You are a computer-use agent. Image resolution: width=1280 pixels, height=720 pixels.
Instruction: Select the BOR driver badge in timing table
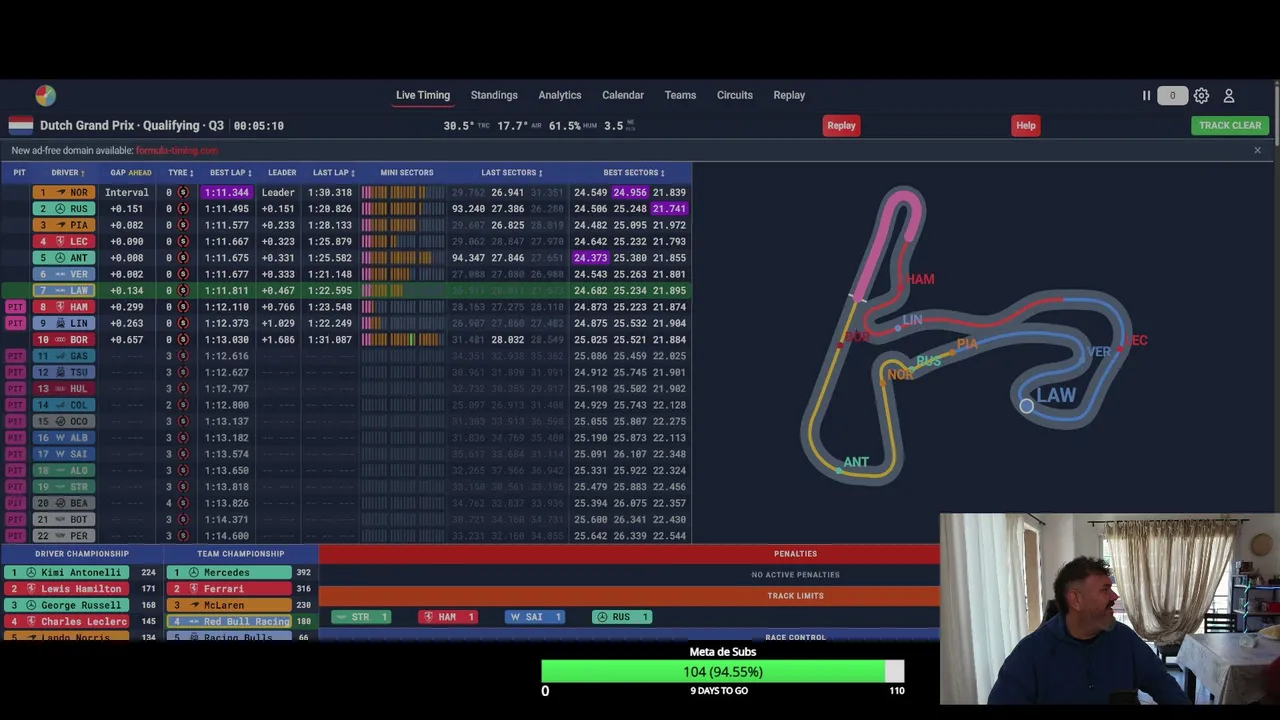[x=64, y=340]
